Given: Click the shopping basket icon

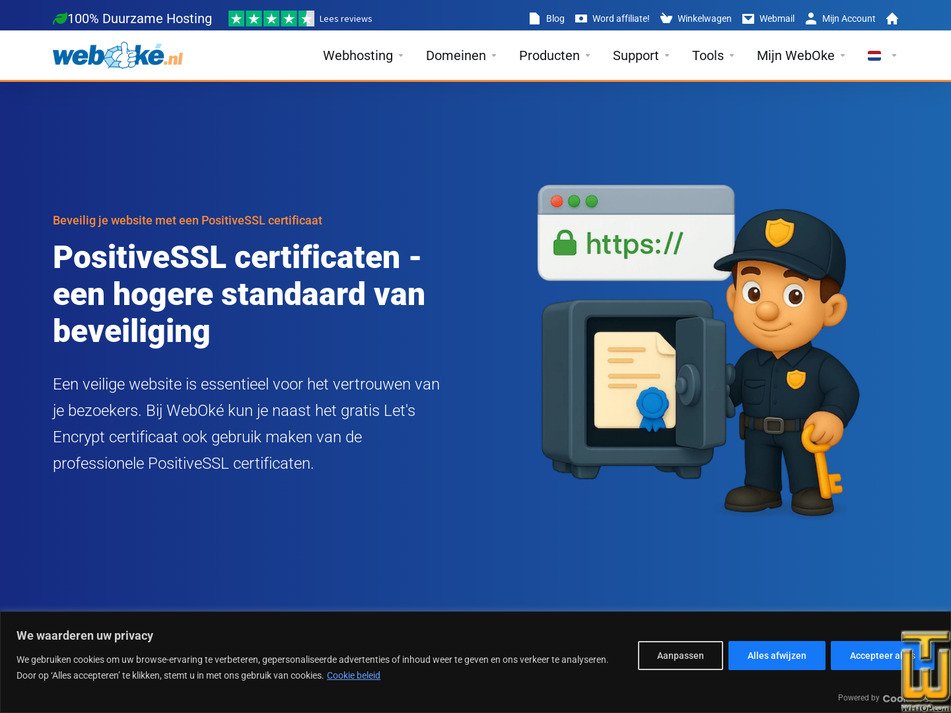Looking at the screenshot, I should point(666,19).
